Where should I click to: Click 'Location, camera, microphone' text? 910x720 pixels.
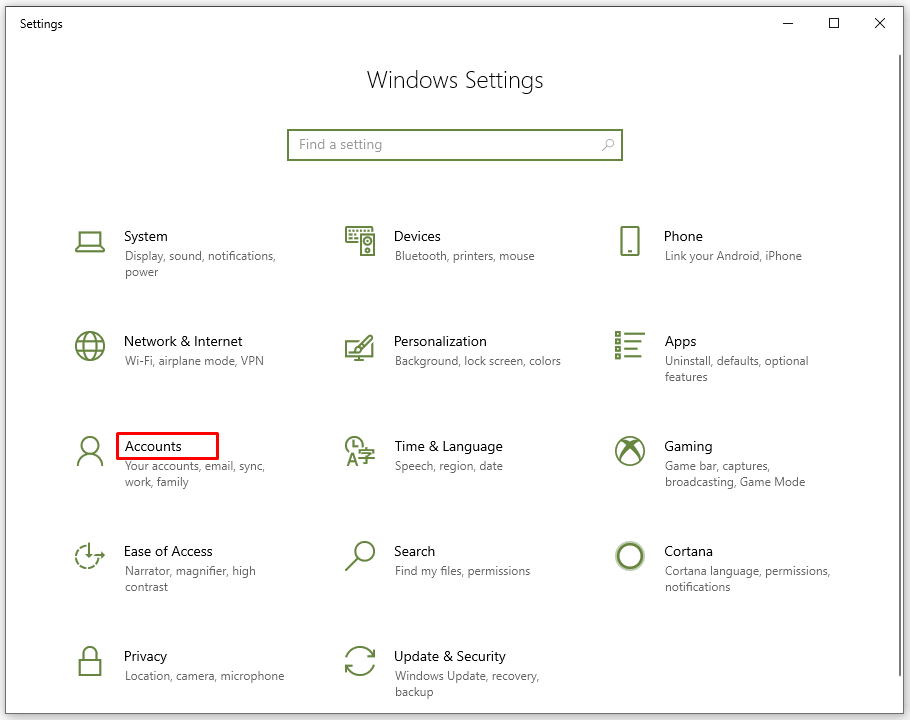[204, 676]
